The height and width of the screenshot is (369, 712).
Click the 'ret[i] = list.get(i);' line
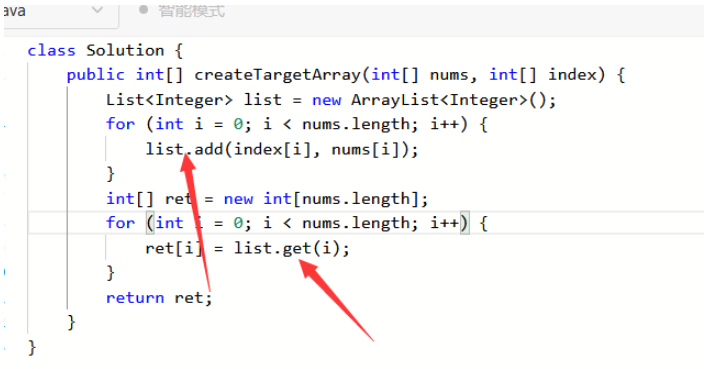click(247, 248)
